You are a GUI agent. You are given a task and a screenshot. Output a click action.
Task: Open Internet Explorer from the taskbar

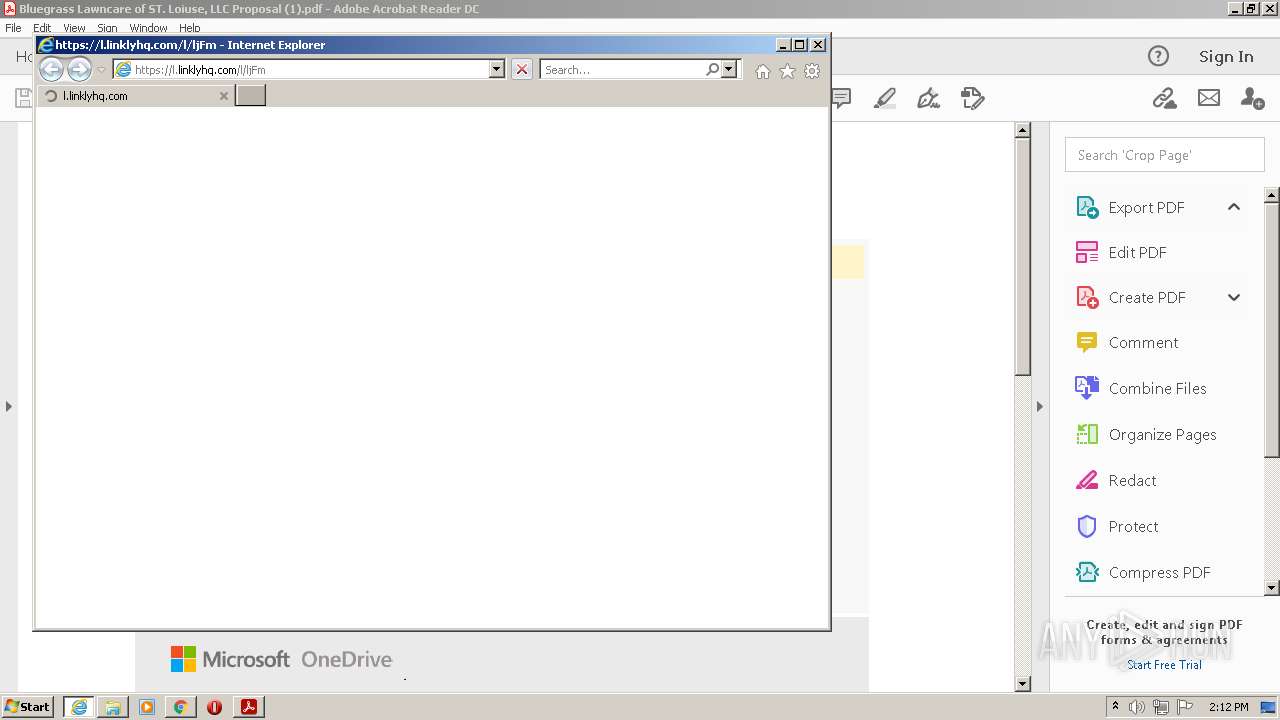pos(79,707)
